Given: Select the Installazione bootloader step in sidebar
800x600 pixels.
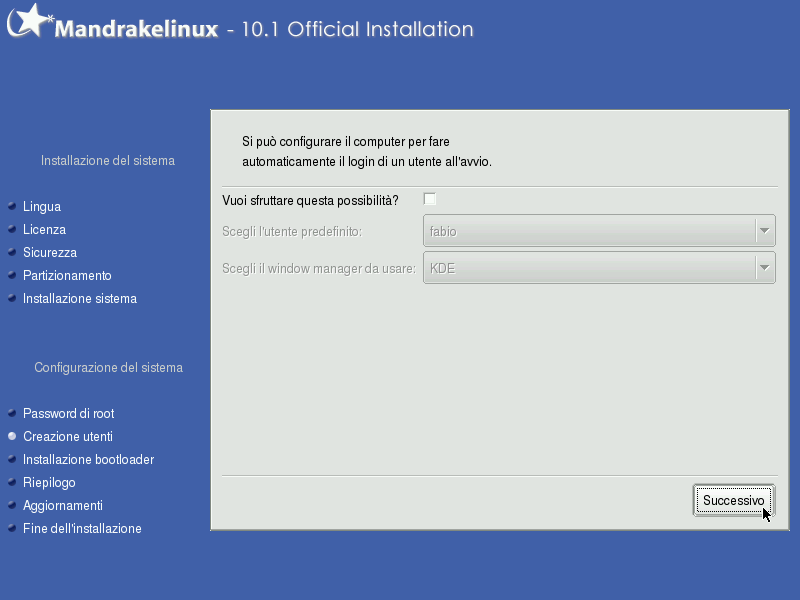Looking at the screenshot, I should tap(90, 459).
